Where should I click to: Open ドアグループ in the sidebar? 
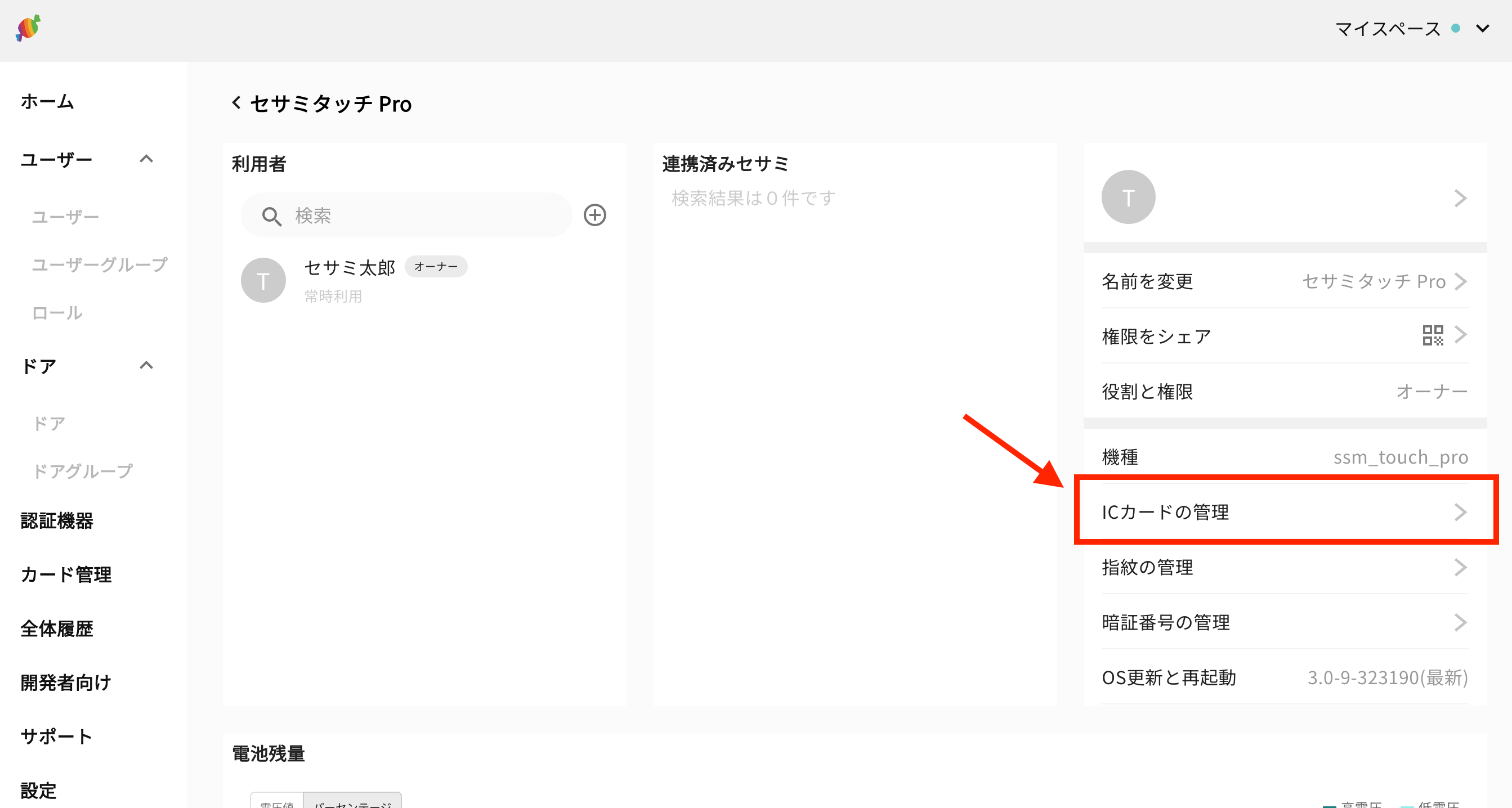click(x=83, y=471)
